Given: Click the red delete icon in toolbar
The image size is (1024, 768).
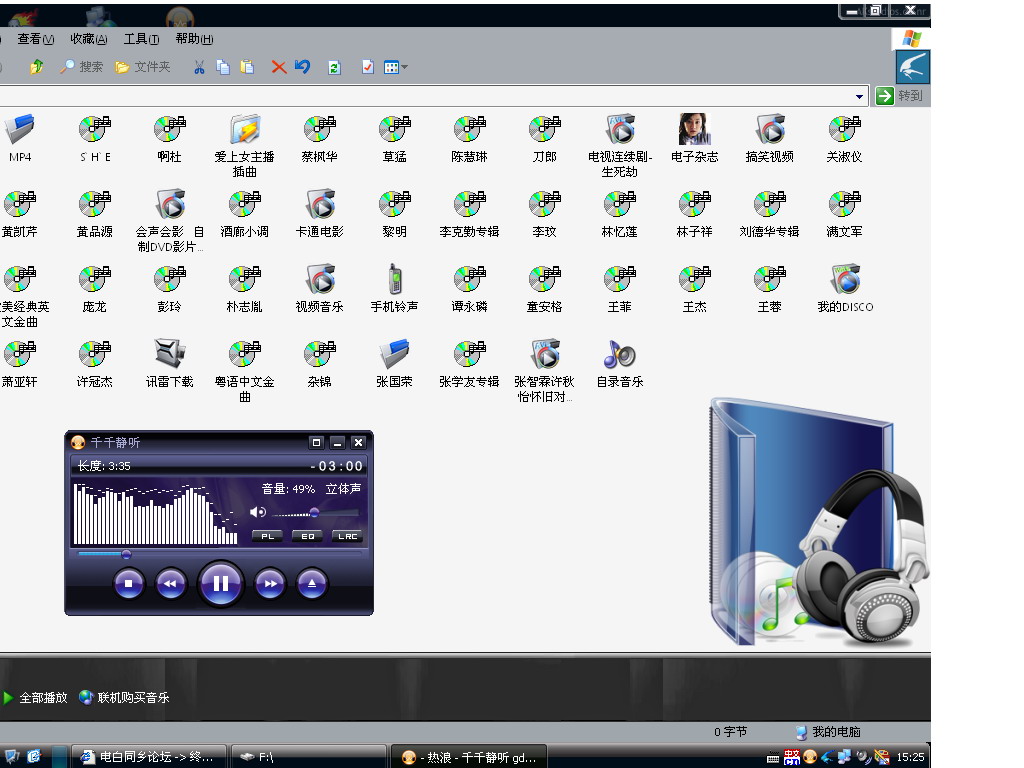Looking at the screenshot, I should point(279,67).
